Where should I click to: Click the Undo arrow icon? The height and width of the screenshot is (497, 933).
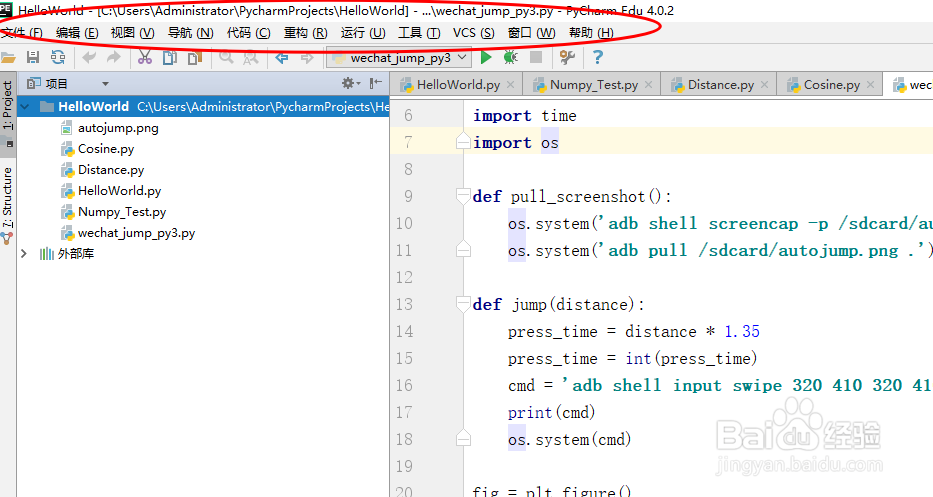[89, 58]
